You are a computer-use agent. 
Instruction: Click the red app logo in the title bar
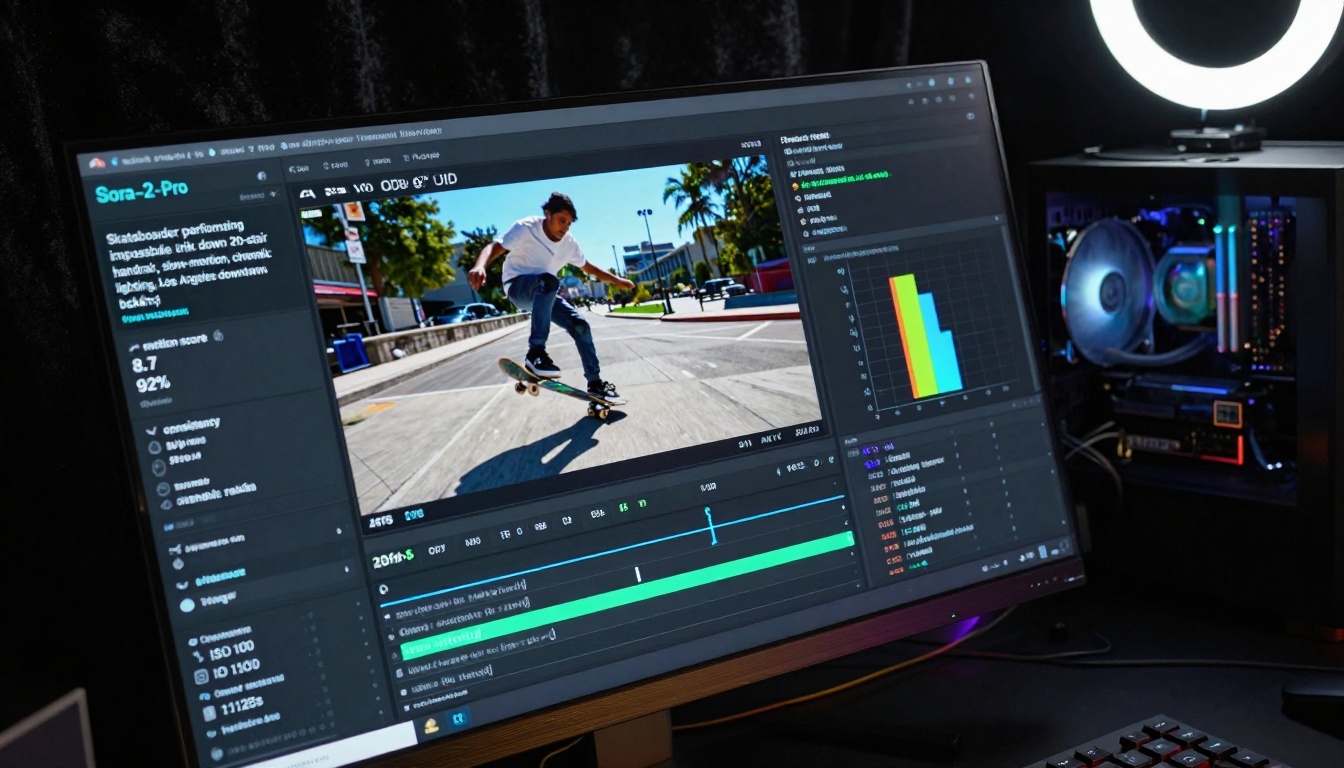coord(97,162)
